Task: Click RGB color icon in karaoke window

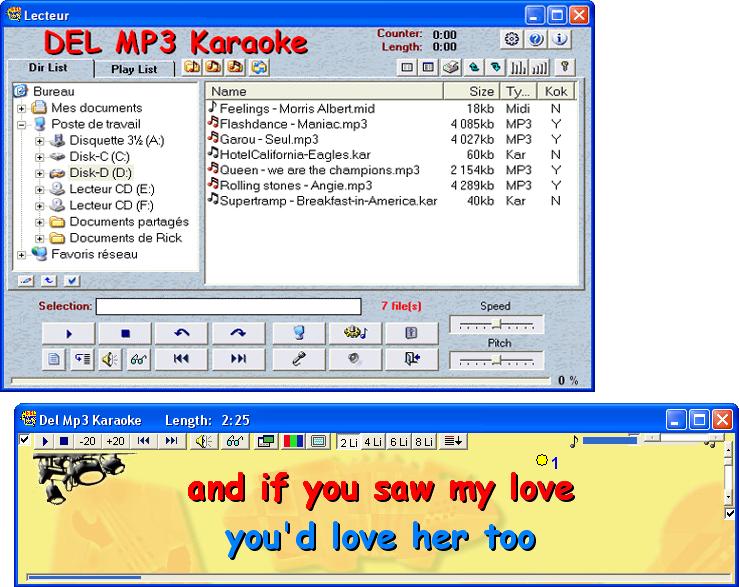Action: click(293, 441)
